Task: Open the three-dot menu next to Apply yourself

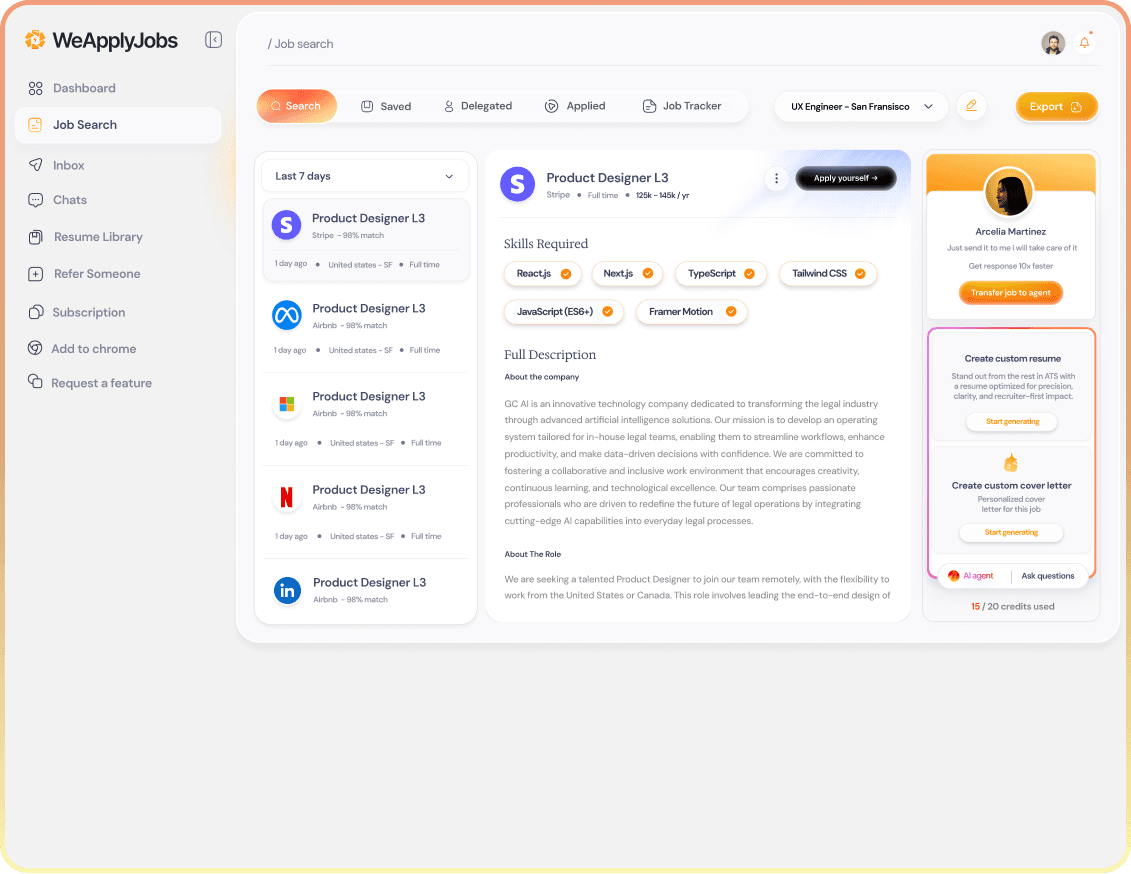Action: coord(776,178)
